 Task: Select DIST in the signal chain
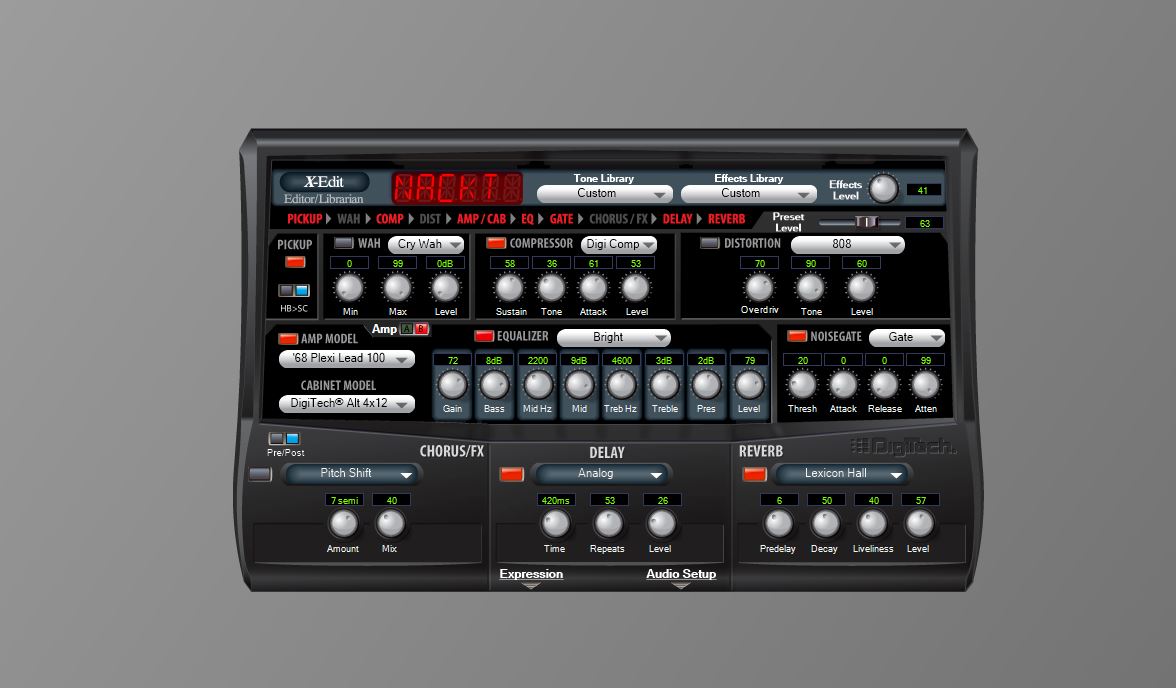pos(430,219)
